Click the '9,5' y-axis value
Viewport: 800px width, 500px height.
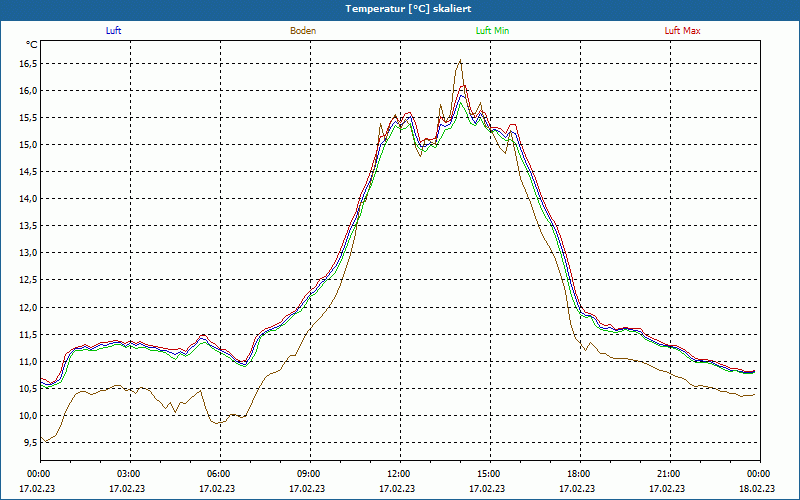click(31, 443)
